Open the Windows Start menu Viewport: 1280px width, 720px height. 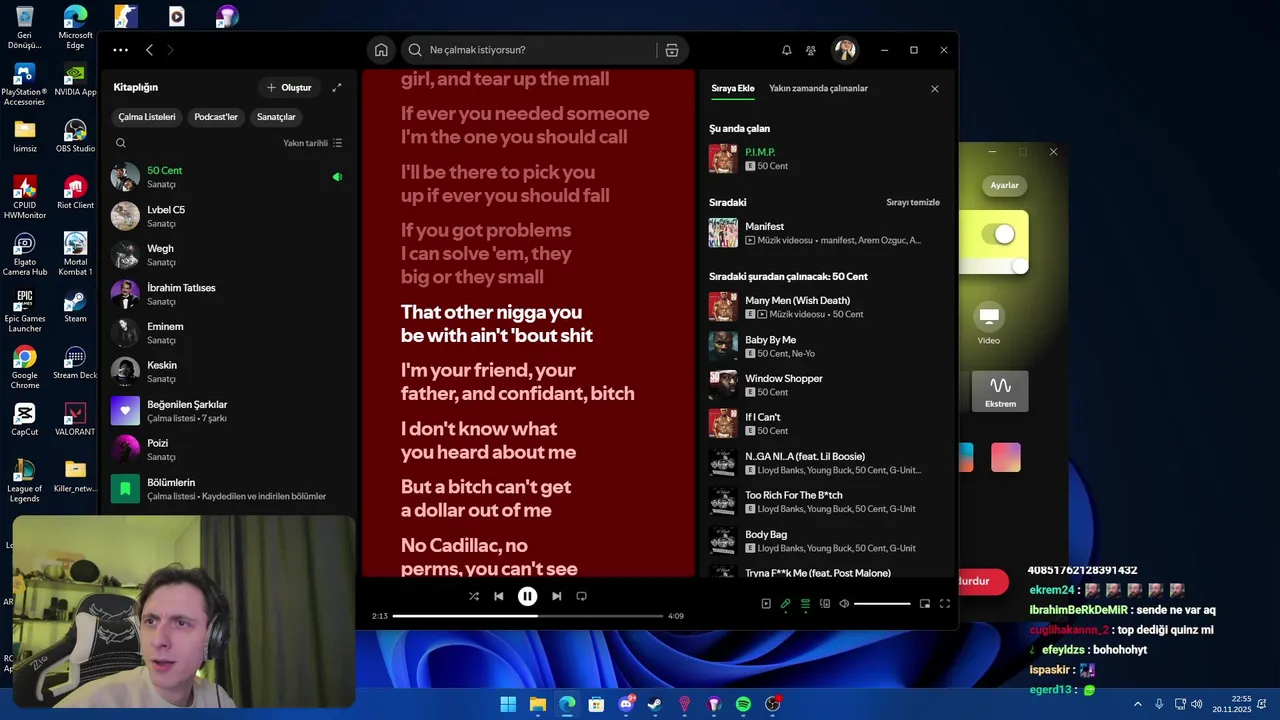coord(508,704)
